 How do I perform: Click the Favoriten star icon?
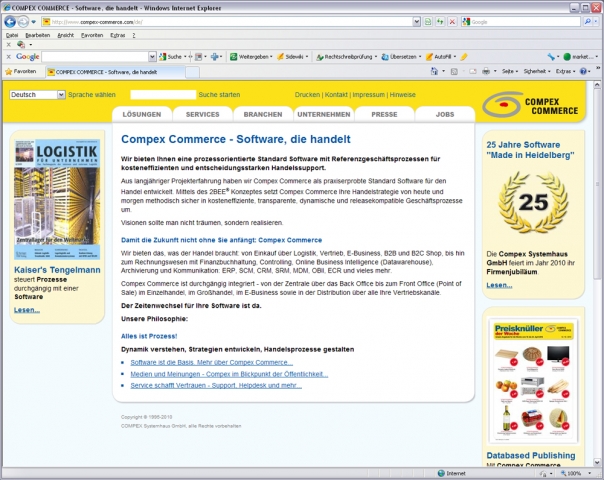tap(9, 72)
